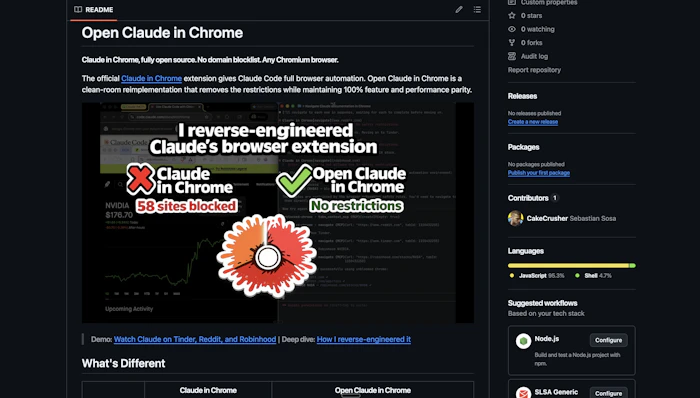This screenshot has width=700, height=398.
Task: Click Report repository
Action: point(534,70)
